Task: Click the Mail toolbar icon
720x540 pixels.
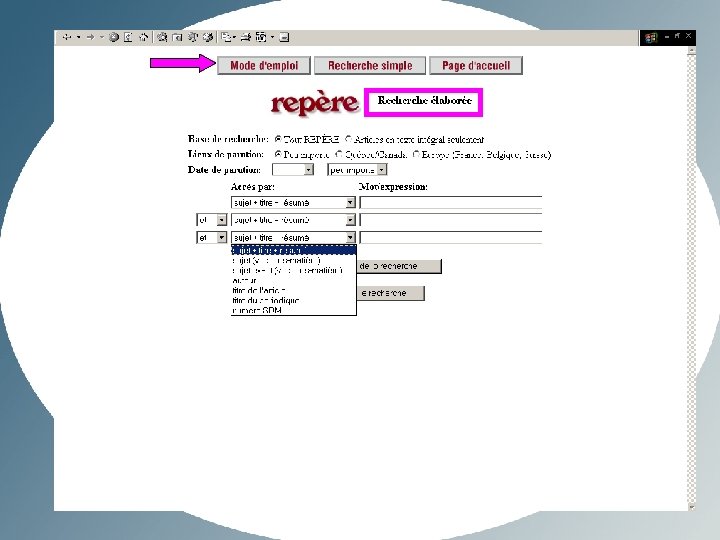Action: (x=226, y=37)
